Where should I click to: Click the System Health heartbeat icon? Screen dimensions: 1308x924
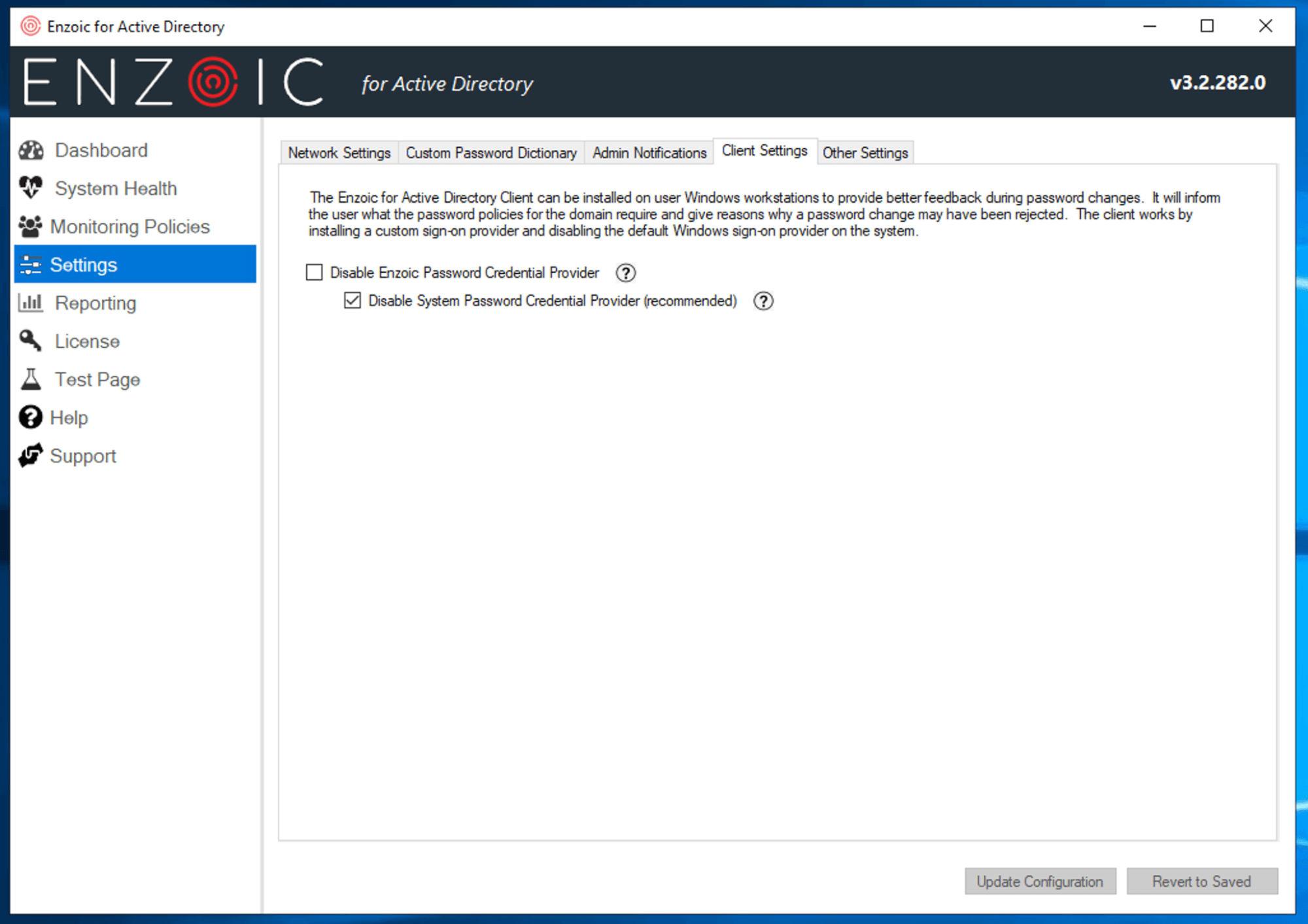pos(31,188)
